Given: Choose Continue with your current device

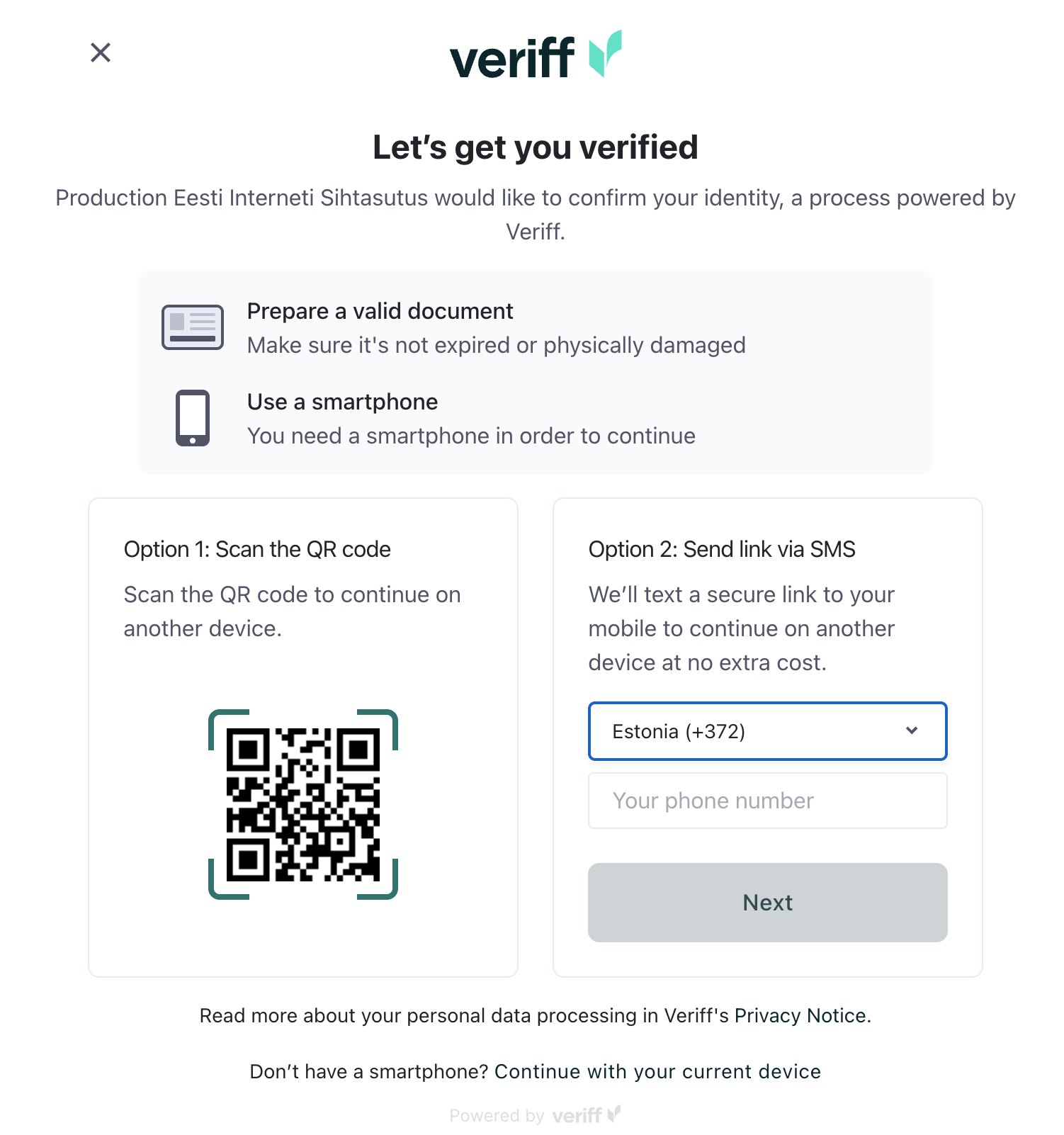Looking at the screenshot, I should (657, 1071).
